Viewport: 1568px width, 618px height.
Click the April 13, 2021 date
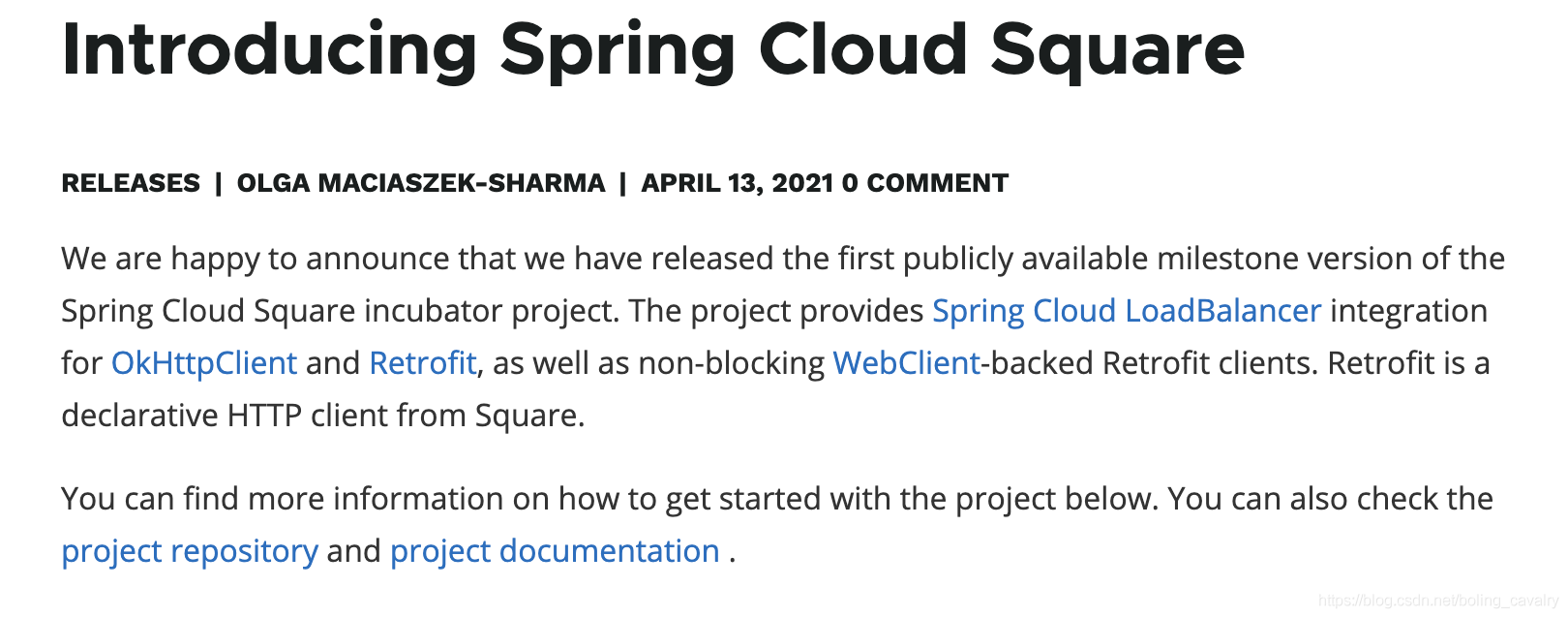click(x=737, y=183)
